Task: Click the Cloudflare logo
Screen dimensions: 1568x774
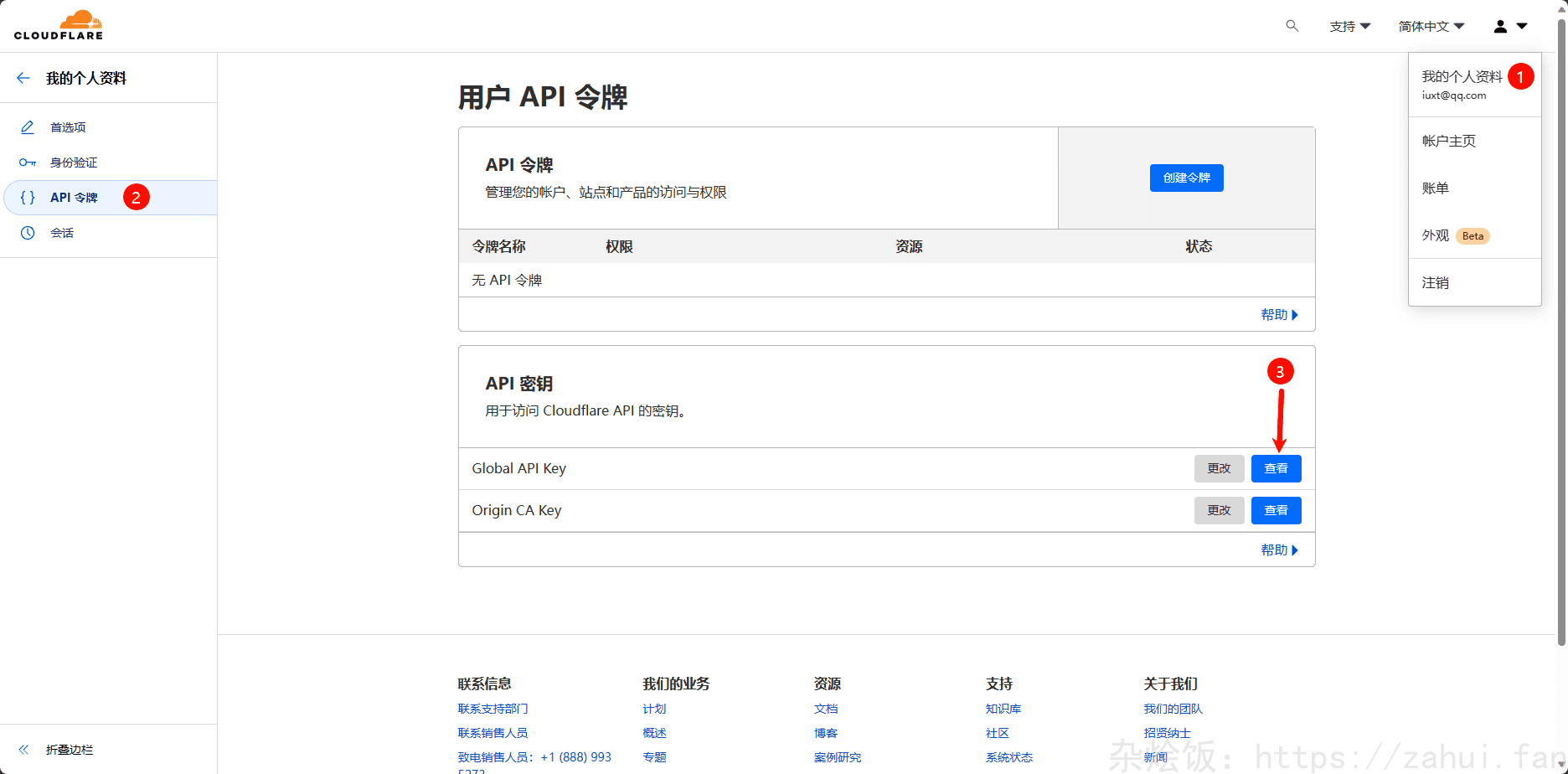Action: (59, 25)
